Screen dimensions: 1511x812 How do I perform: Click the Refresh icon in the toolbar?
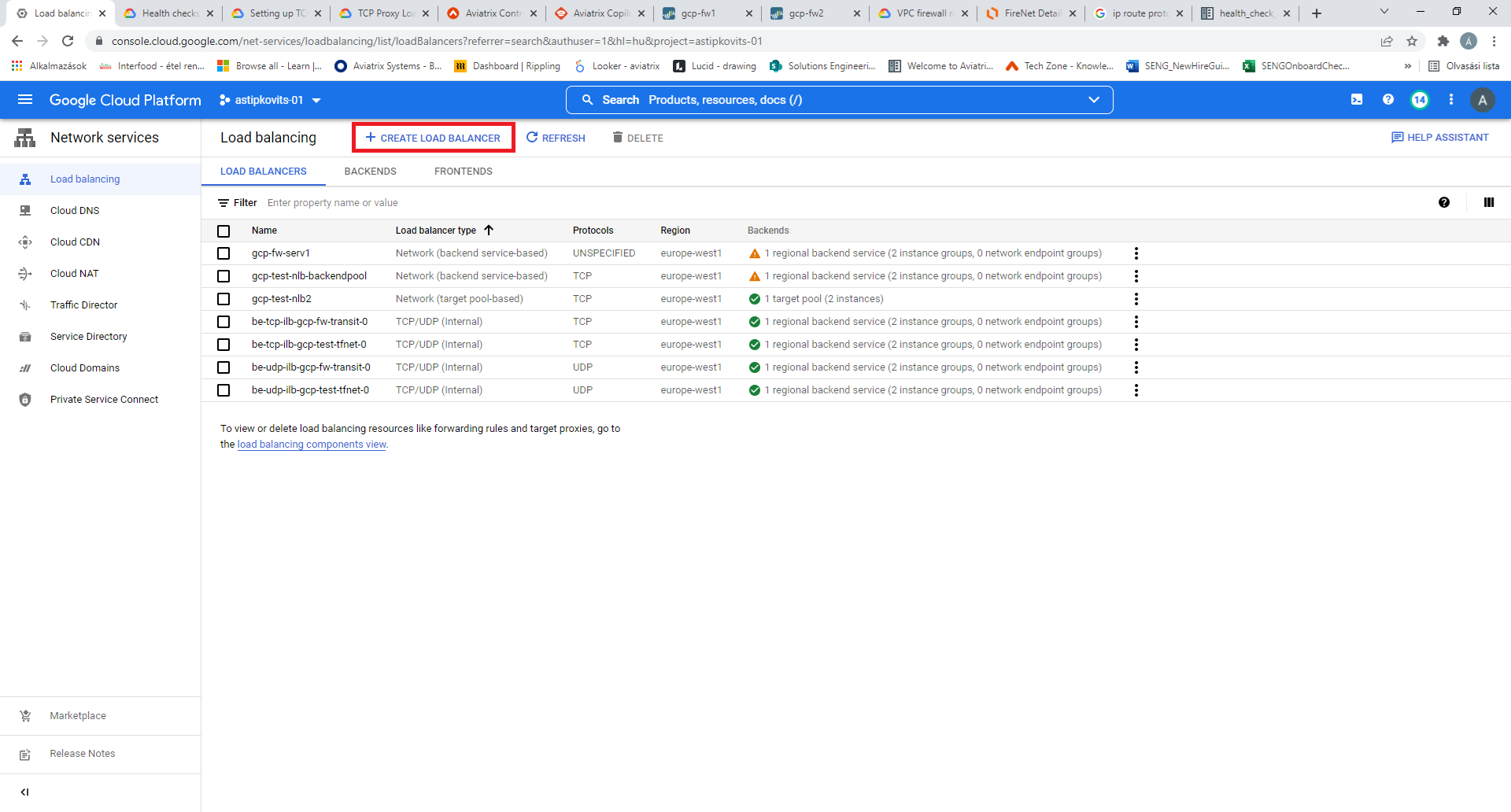pyautogui.click(x=533, y=138)
